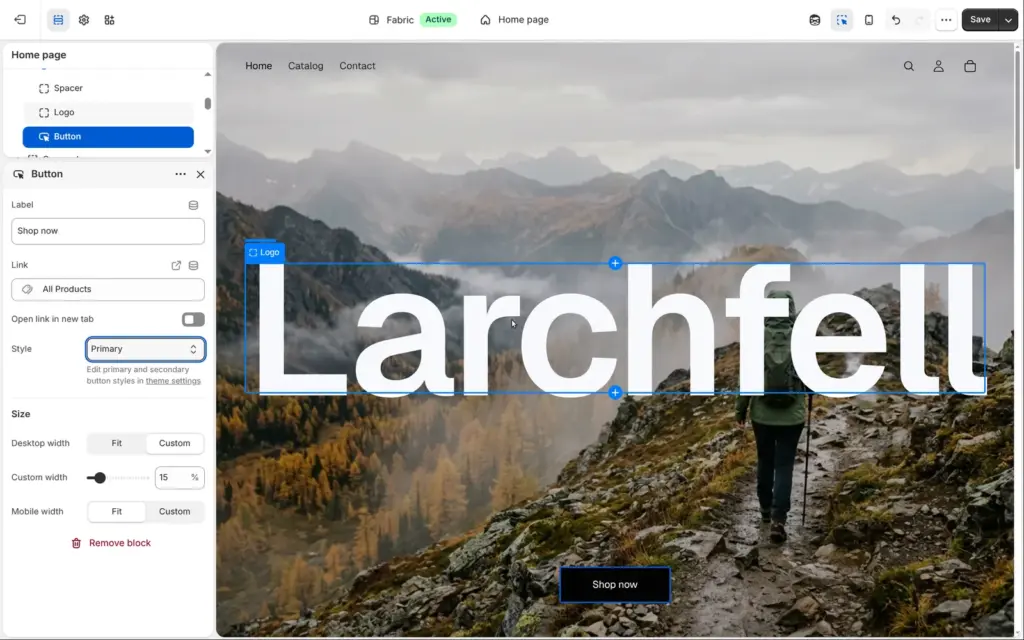Viewport: 1024px width, 640px height.
Task: Open Button panel more options menu
Action: click(x=180, y=174)
